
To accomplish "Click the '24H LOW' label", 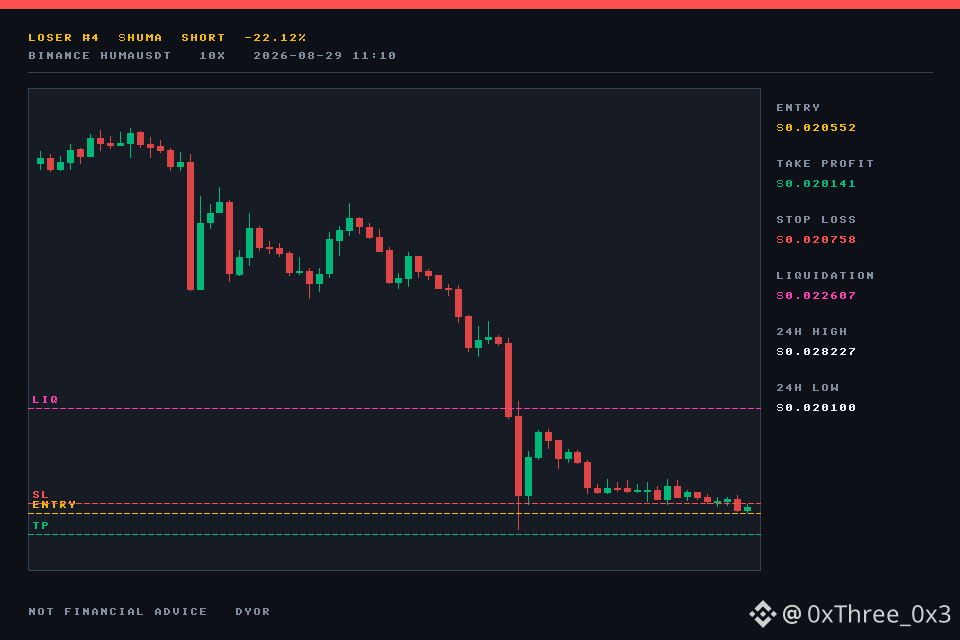I will point(808,388).
